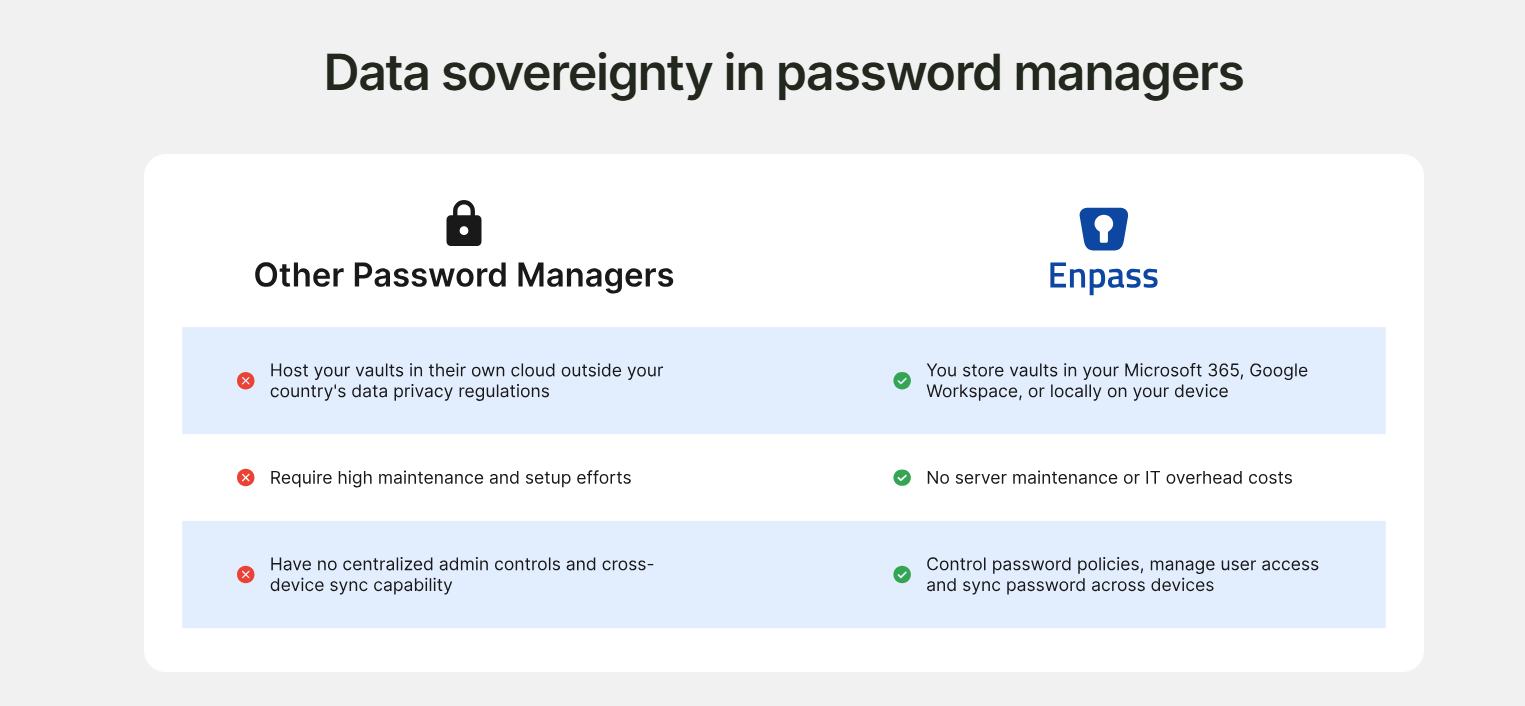Click 'and sync password across devices' line
The height and width of the screenshot is (706, 1525).
coord(1069,585)
